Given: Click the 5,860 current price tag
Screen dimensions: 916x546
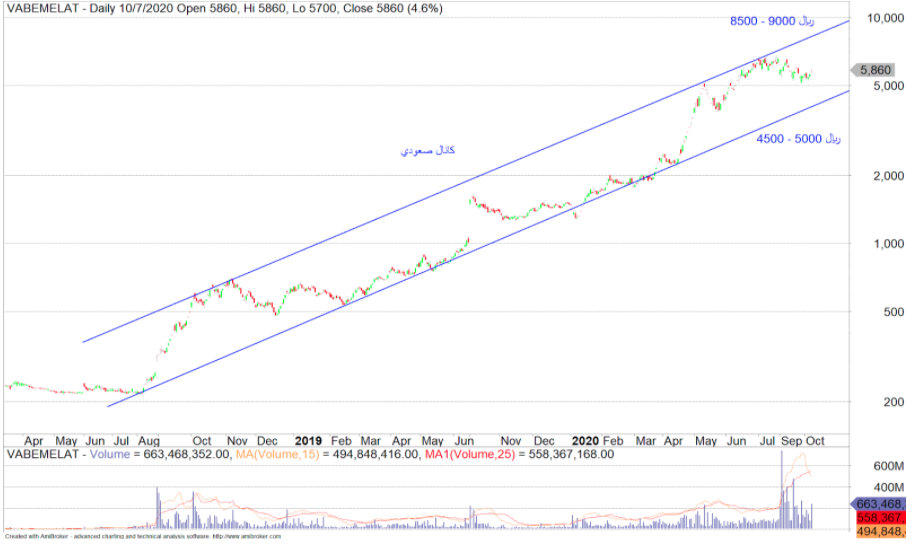Looking at the screenshot, I should pos(874,70).
